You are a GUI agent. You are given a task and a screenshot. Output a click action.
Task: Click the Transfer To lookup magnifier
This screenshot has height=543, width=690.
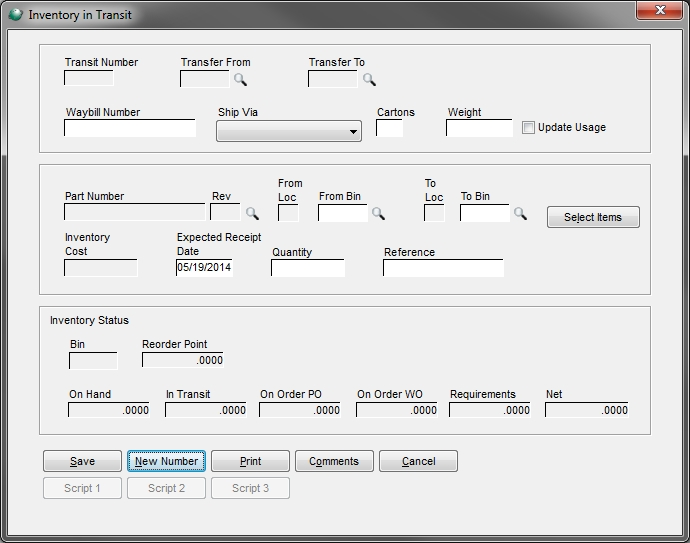[369, 80]
